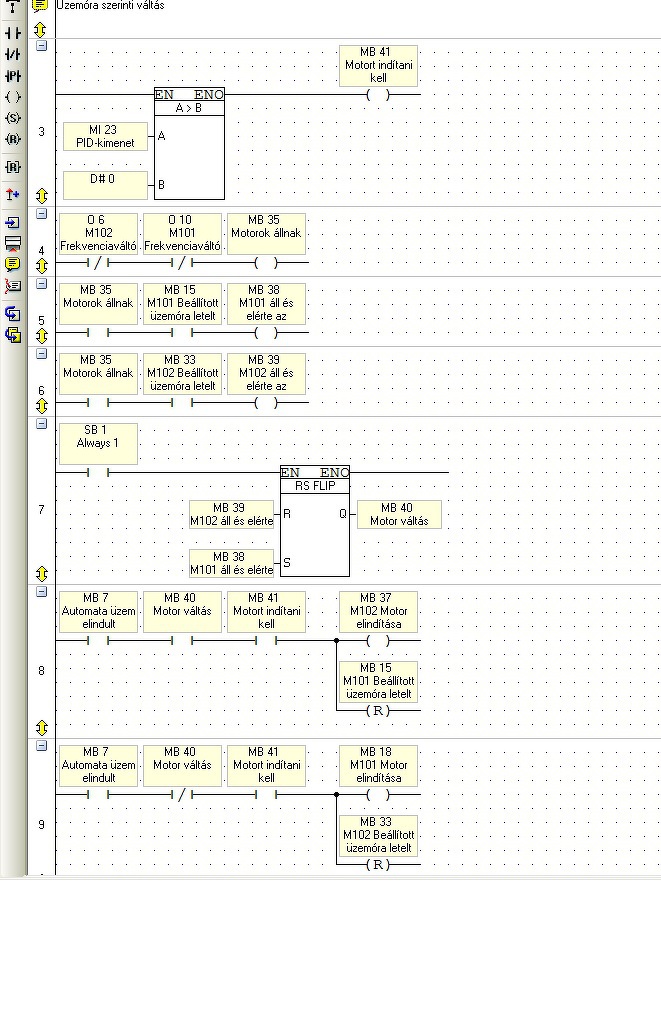Viewport: 661px width, 1029px height.
Task: Collapse rung 5 with the minus box
Action: pos(41,284)
